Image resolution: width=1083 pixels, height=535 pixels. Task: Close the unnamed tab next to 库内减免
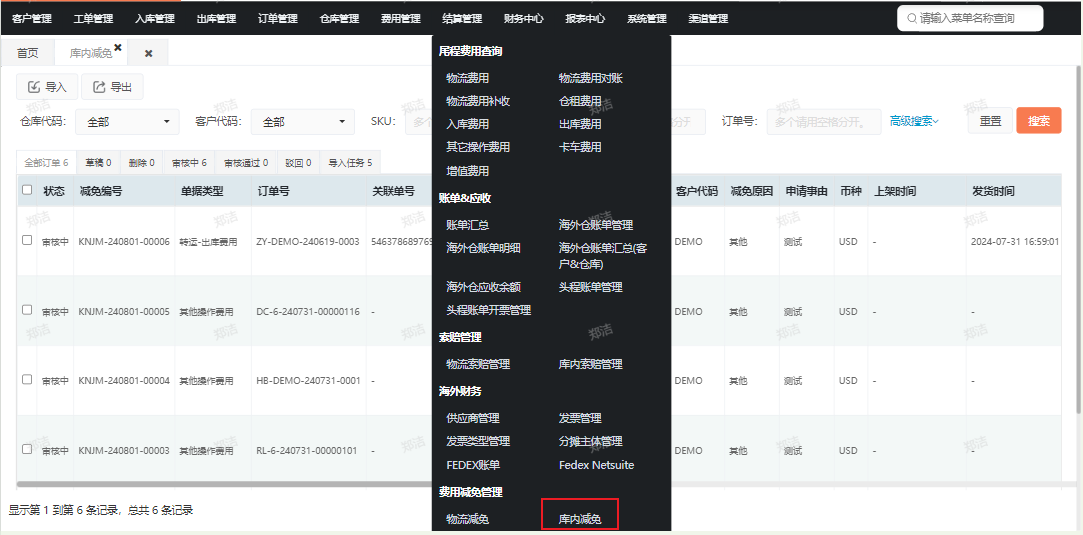click(148, 53)
